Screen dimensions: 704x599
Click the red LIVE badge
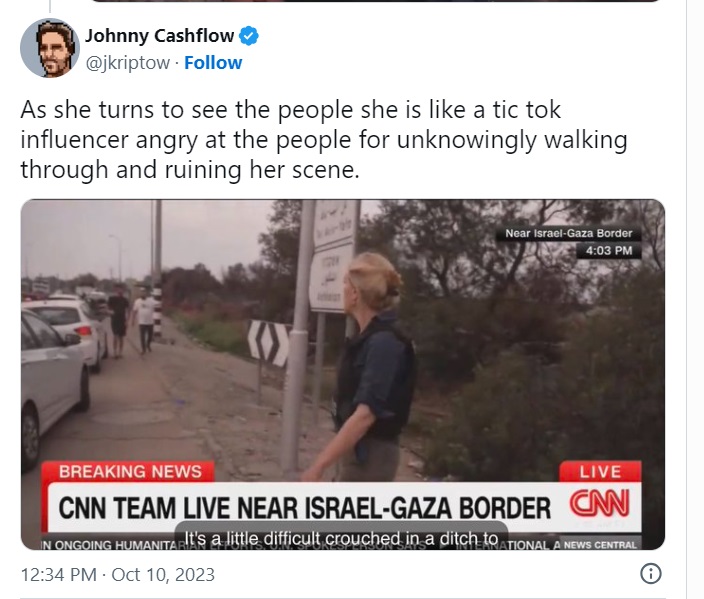(600, 471)
